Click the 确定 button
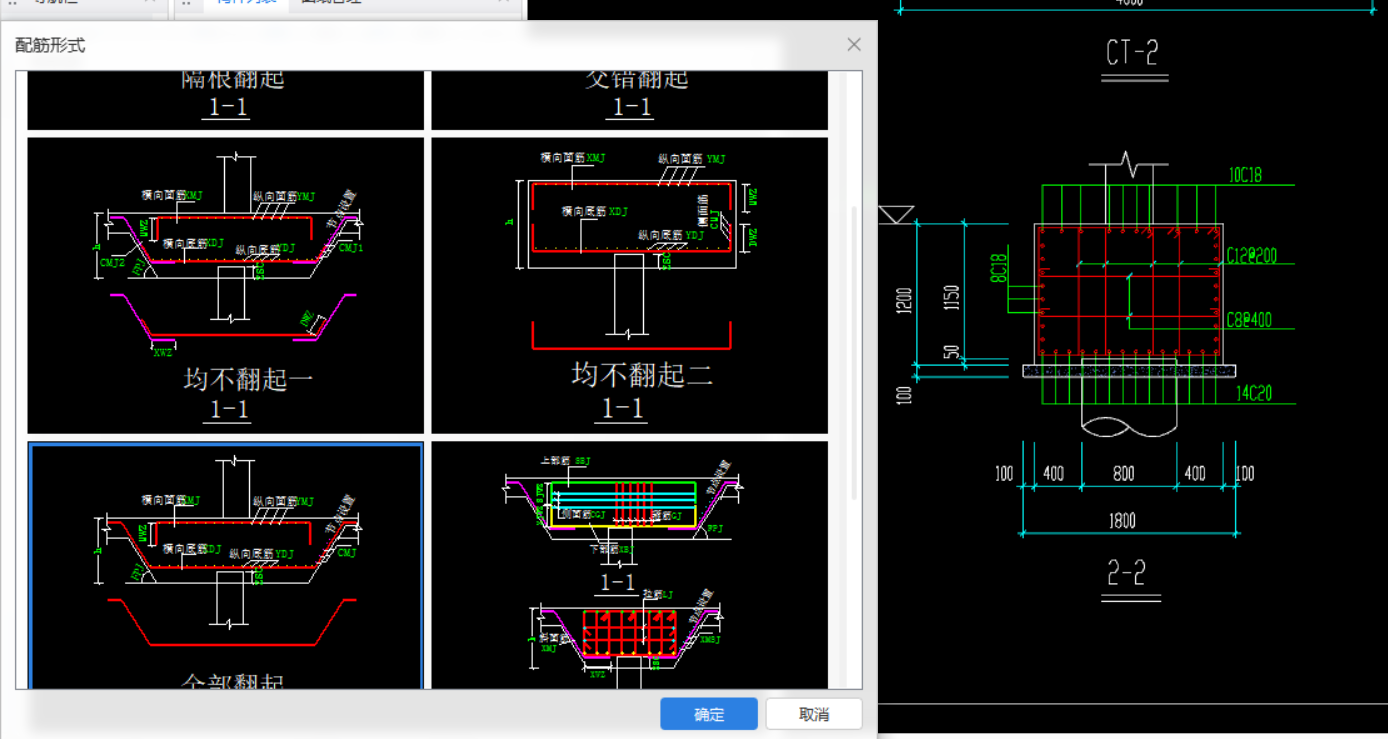 click(709, 714)
